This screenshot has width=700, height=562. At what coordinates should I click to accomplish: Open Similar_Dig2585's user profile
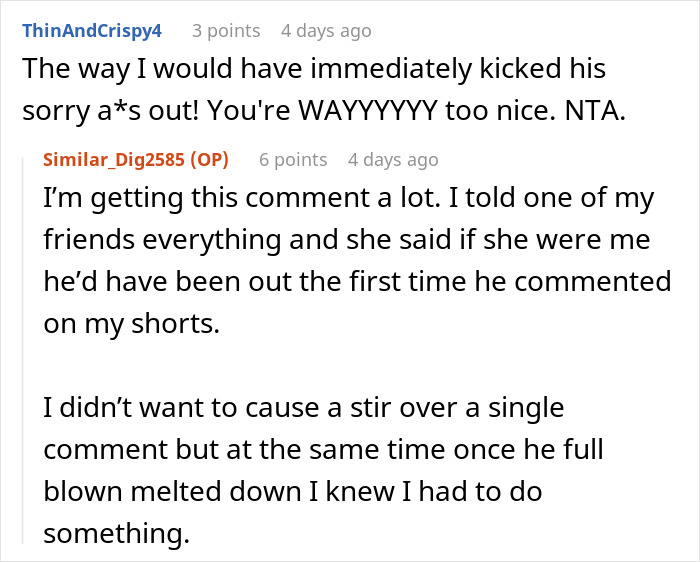click(119, 160)
